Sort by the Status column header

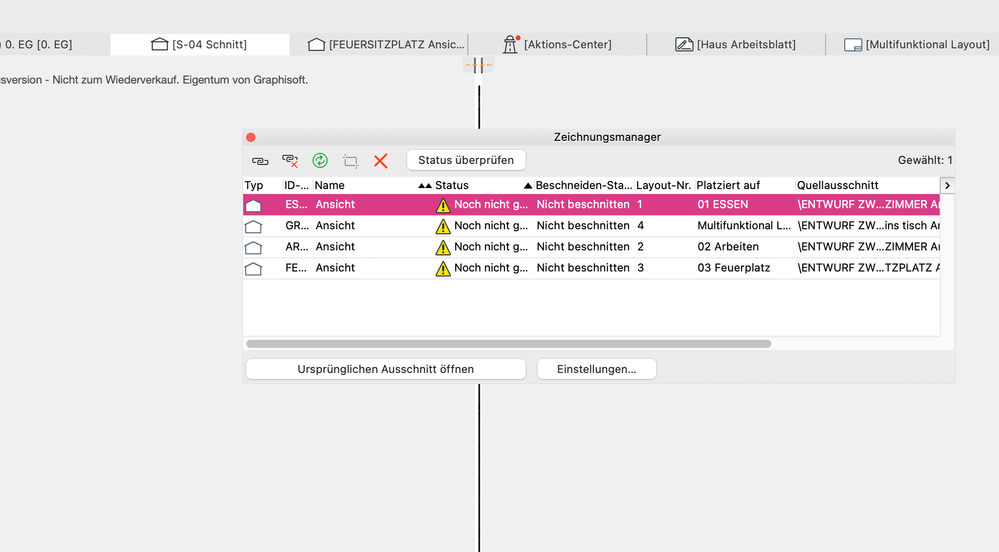click(x=484, y=185)
